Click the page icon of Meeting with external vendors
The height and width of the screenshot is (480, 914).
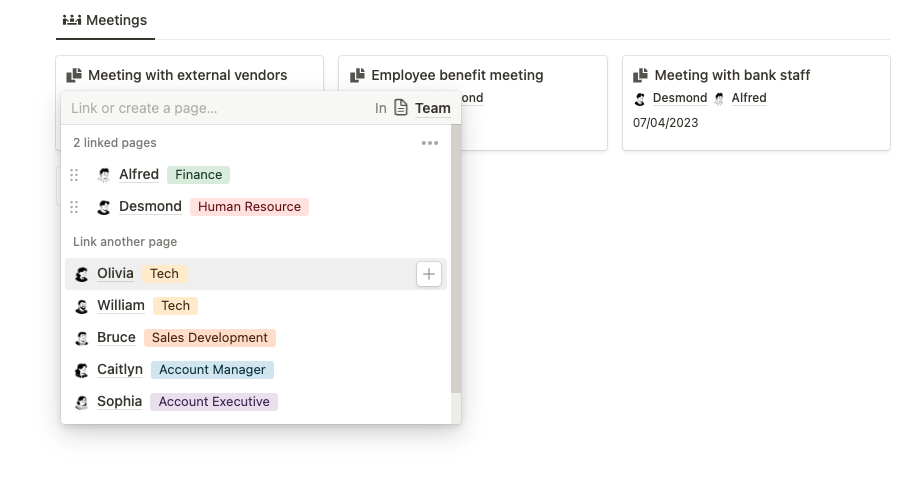(74, 75)
